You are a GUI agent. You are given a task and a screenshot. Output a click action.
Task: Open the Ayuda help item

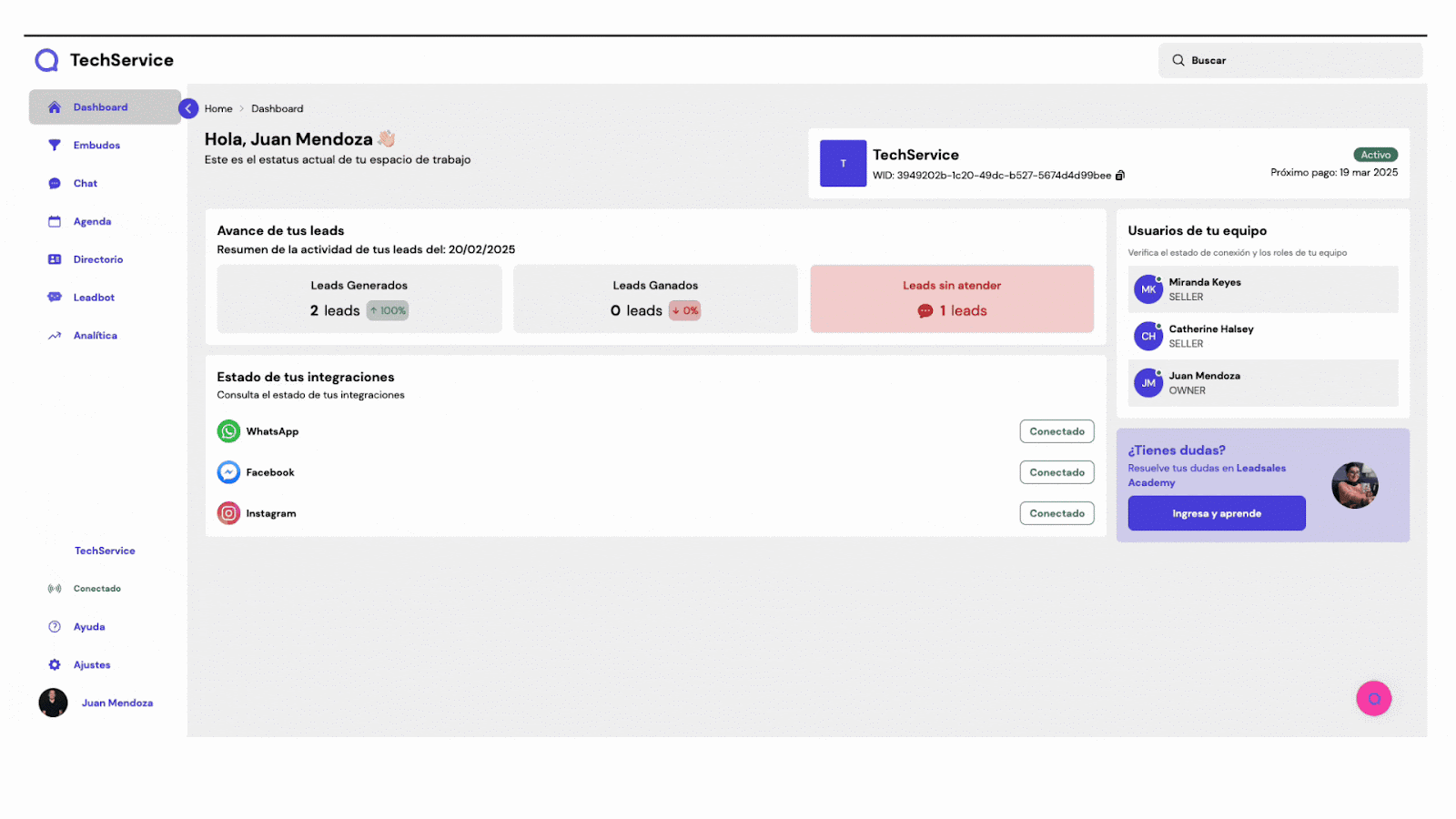88,627
